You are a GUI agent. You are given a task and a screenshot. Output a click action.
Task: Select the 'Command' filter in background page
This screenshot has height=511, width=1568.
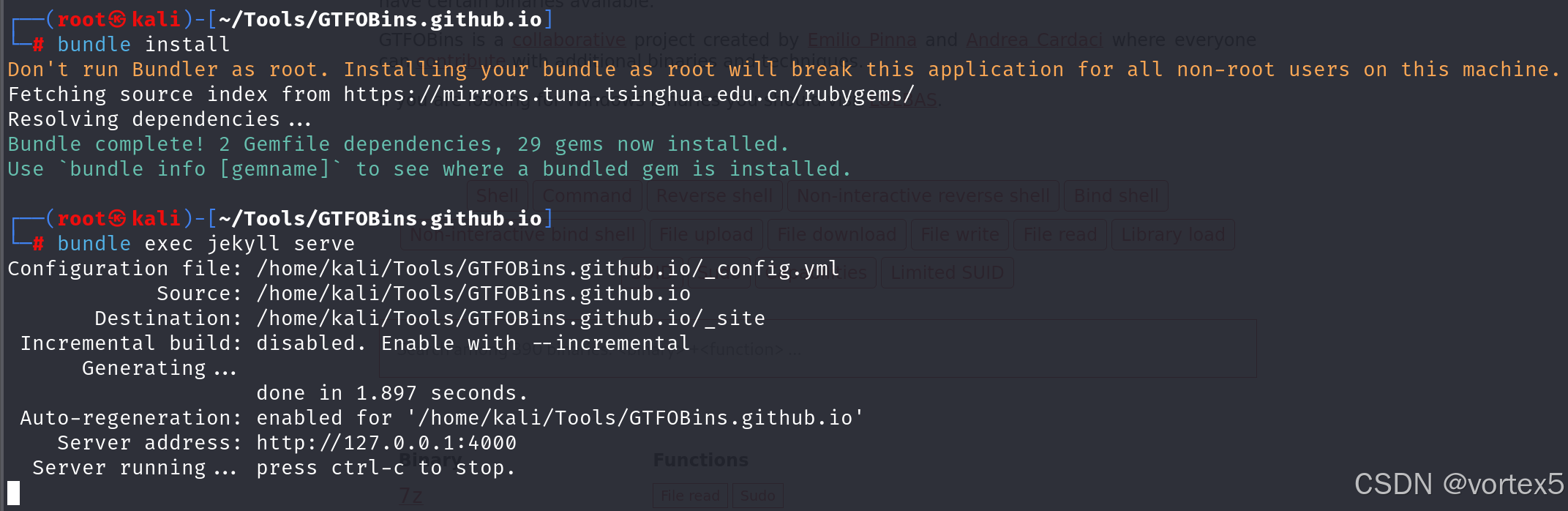click(588, 195)
